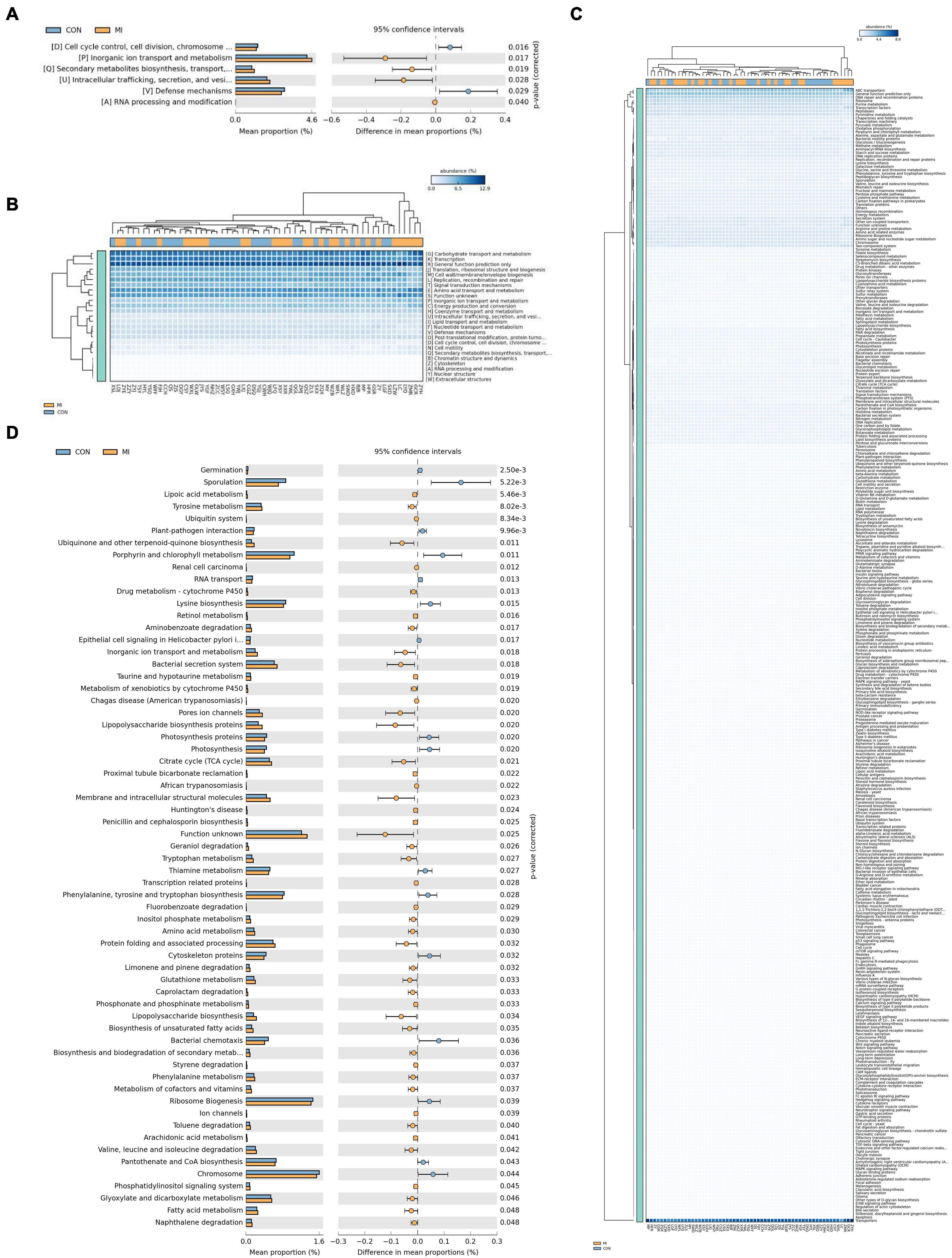
Task: Click 'Difference in mean proportions (%)' axis title in panel A
Action: pyautogui.click(x=419, y=131)
